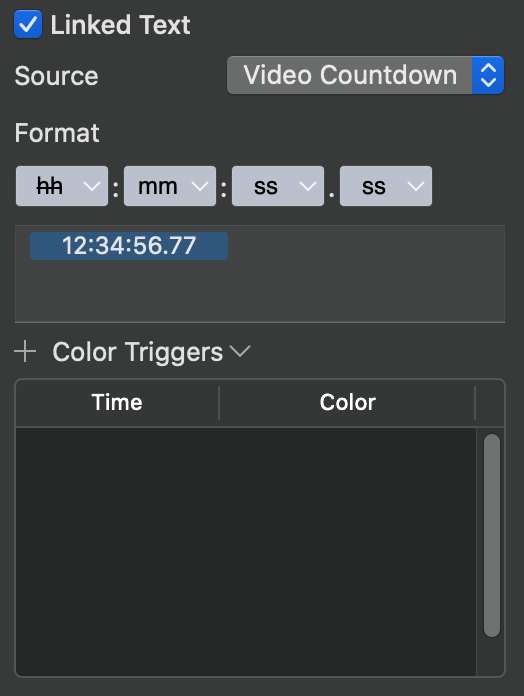524x696 pixels.
Task: Expand the Color Triggers chevron menu
Action: point(241,352)
